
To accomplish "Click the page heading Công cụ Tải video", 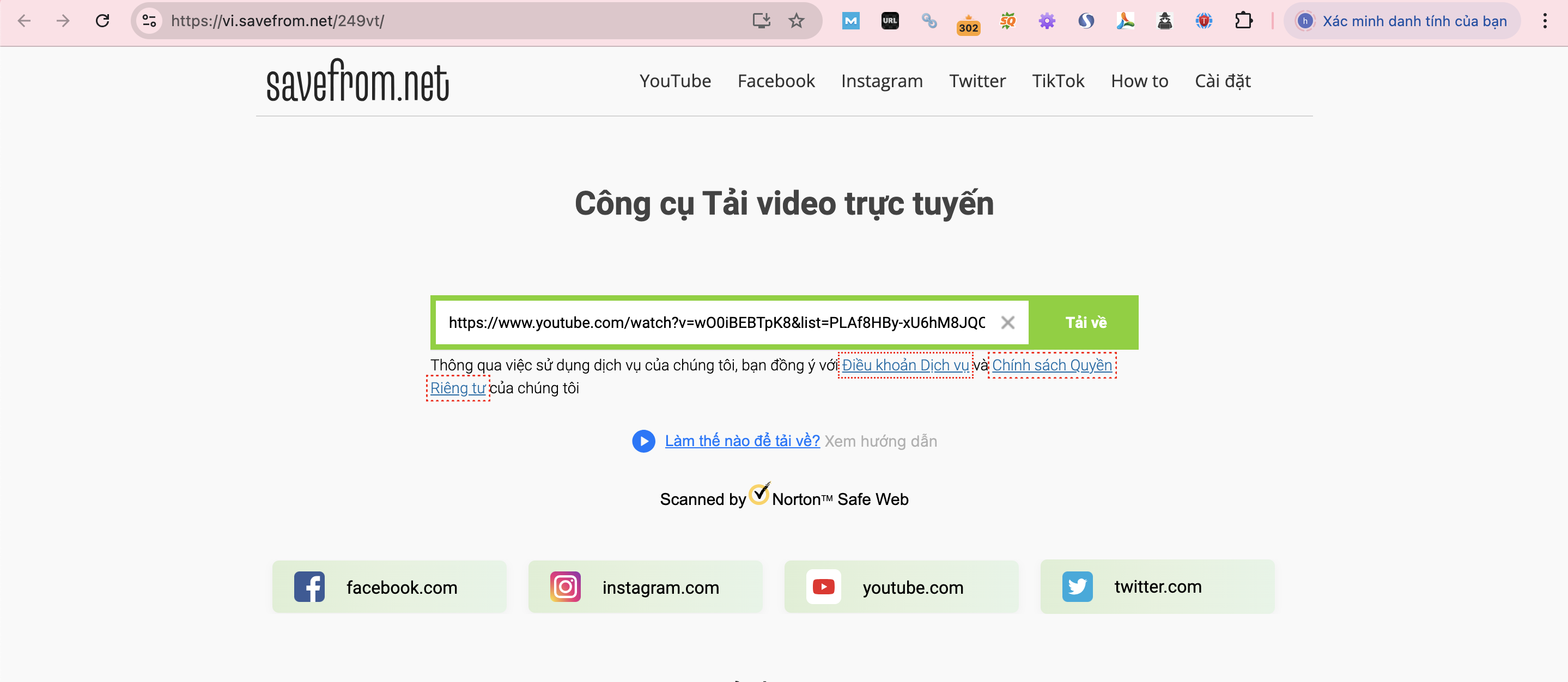I will (x=784, y=204).
